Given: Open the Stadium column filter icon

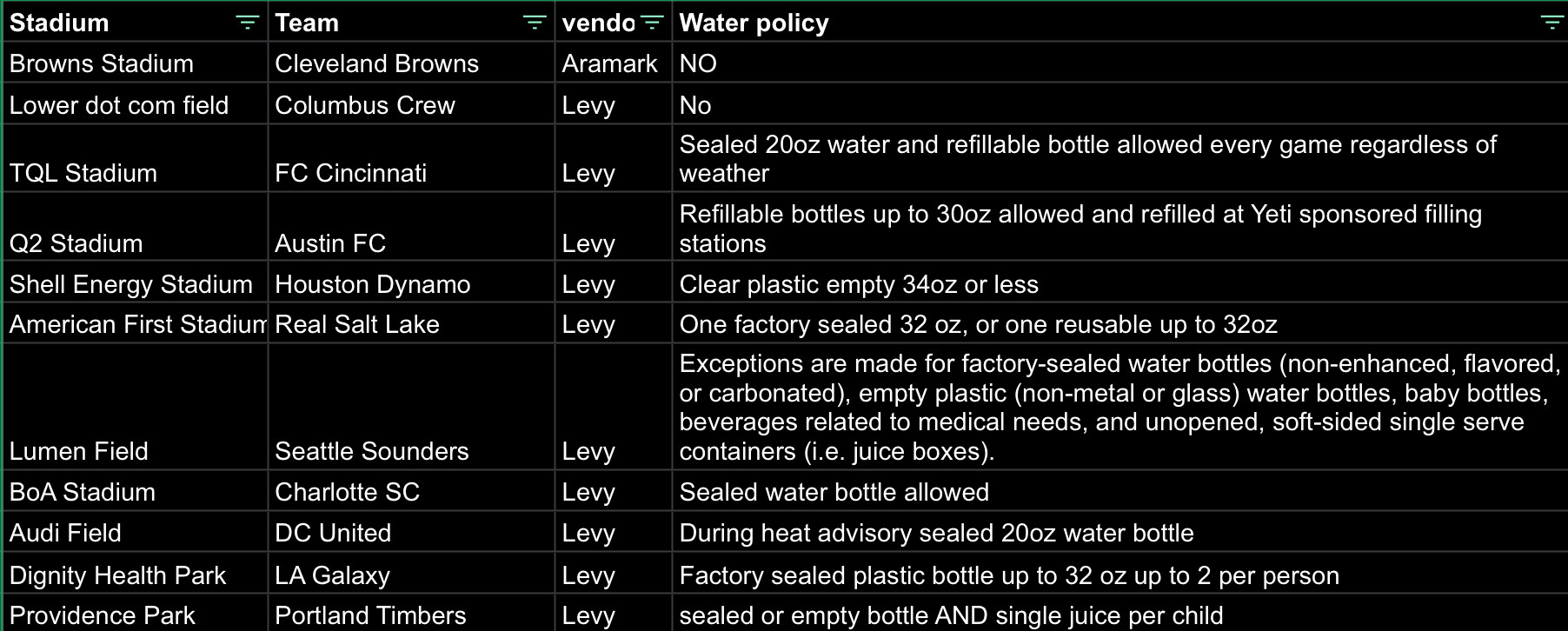Looking at the screenshot, I should (248, 23).
